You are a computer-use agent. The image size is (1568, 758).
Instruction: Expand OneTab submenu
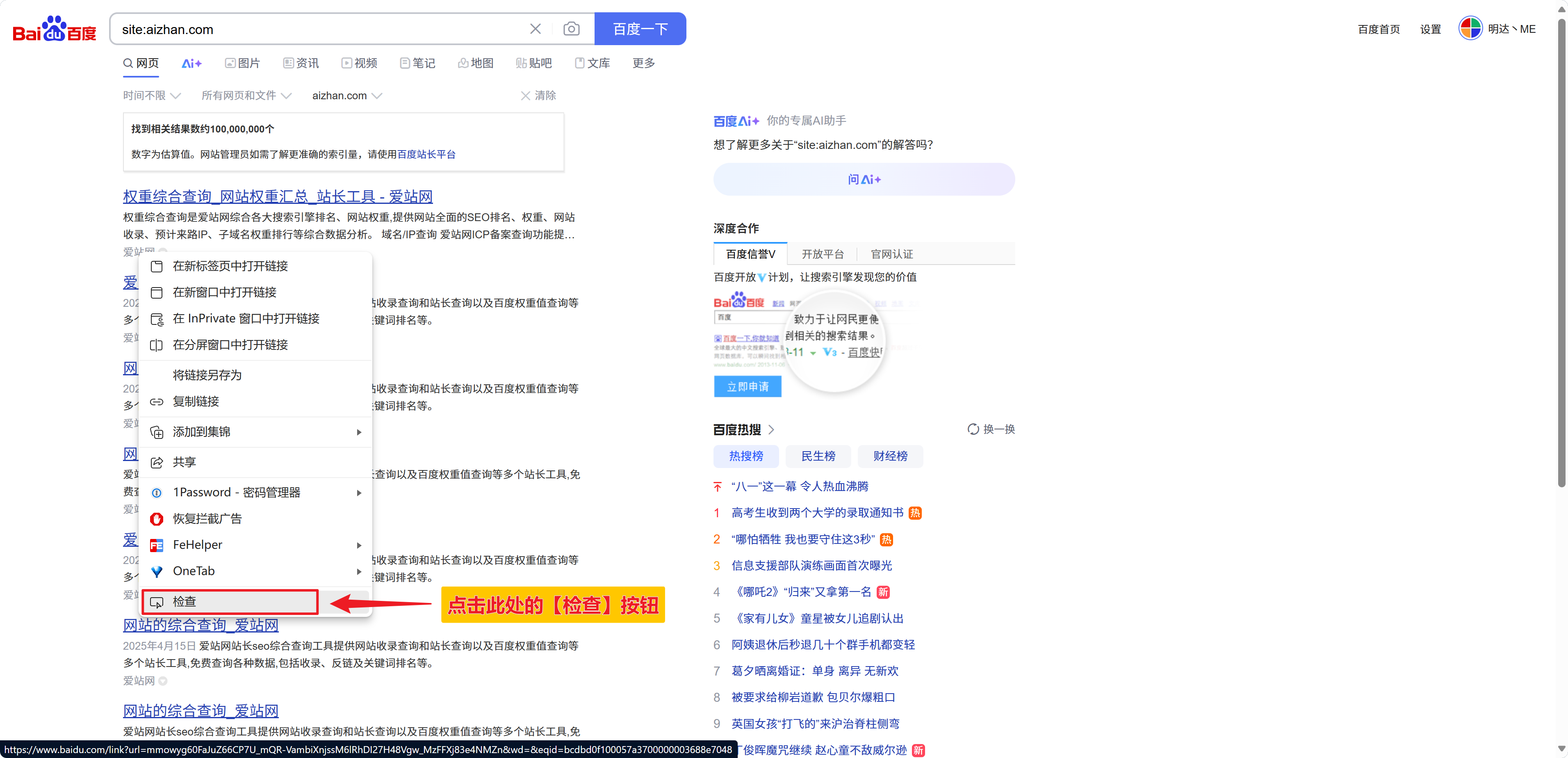[x=255, y=571]
